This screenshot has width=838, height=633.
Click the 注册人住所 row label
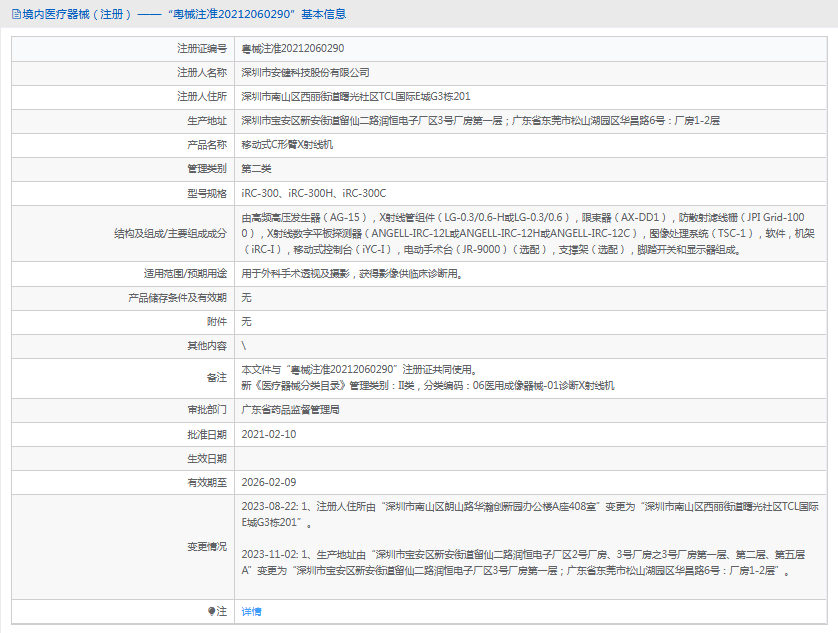point(202,97)
